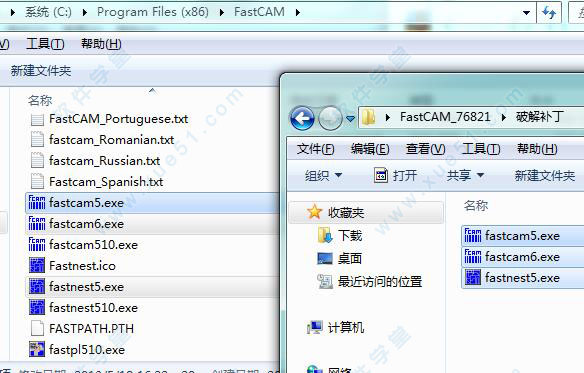
Task: Select the Fastcam_Spanish.txt file name
Action: pos(106,182)
